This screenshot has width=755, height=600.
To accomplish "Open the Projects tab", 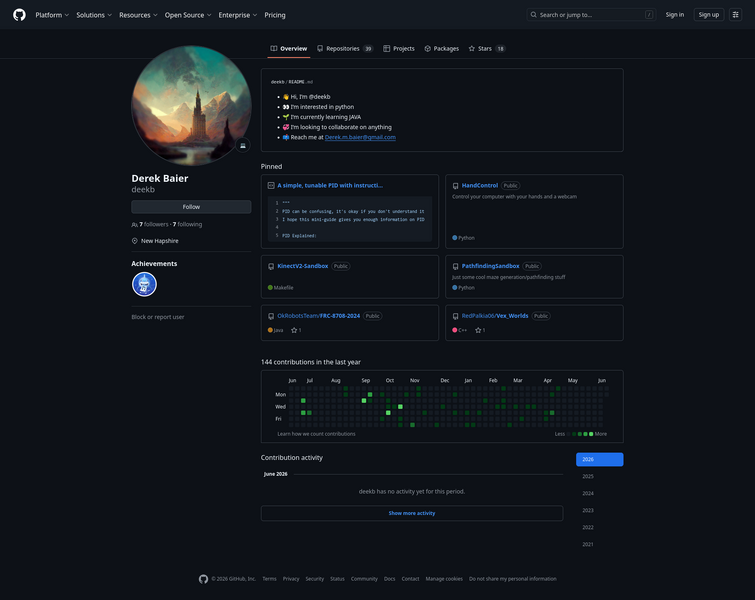I will click(399, 49).
